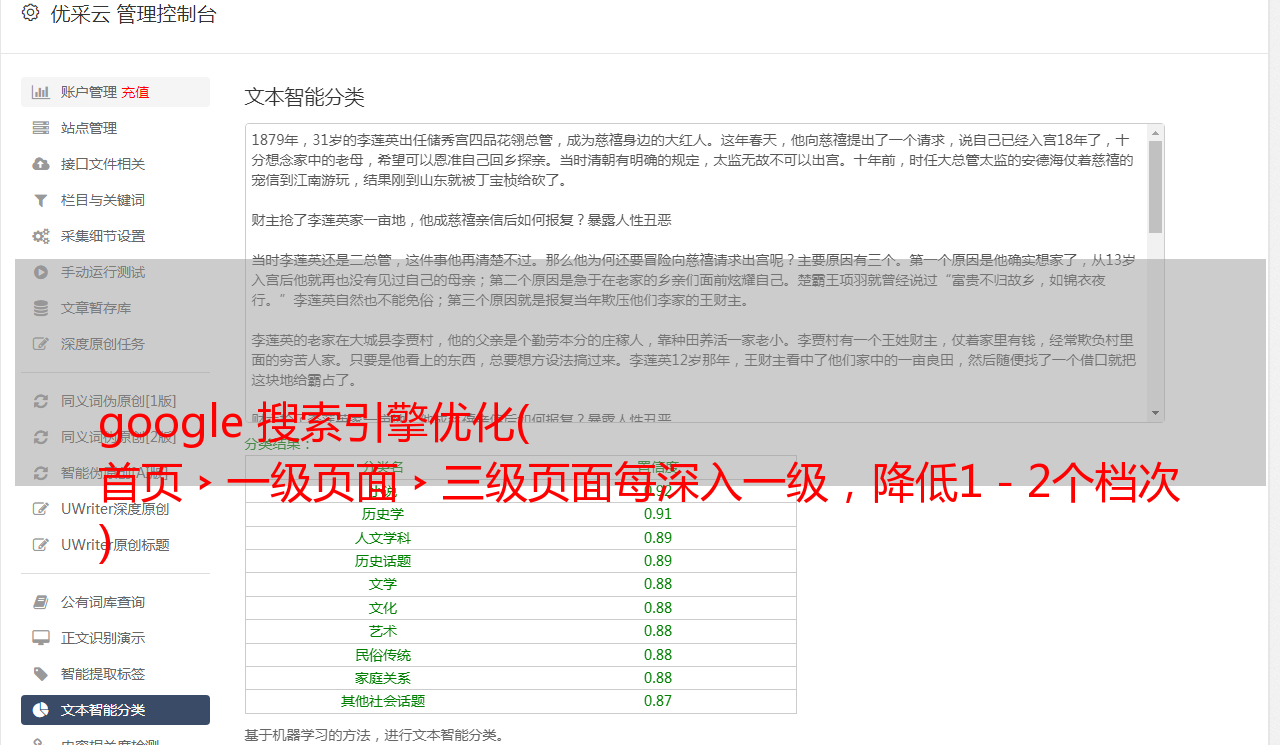Click the edit icon beside 深度原创任务
Viewport: 1280px width, 745px height.
point(41,344)
